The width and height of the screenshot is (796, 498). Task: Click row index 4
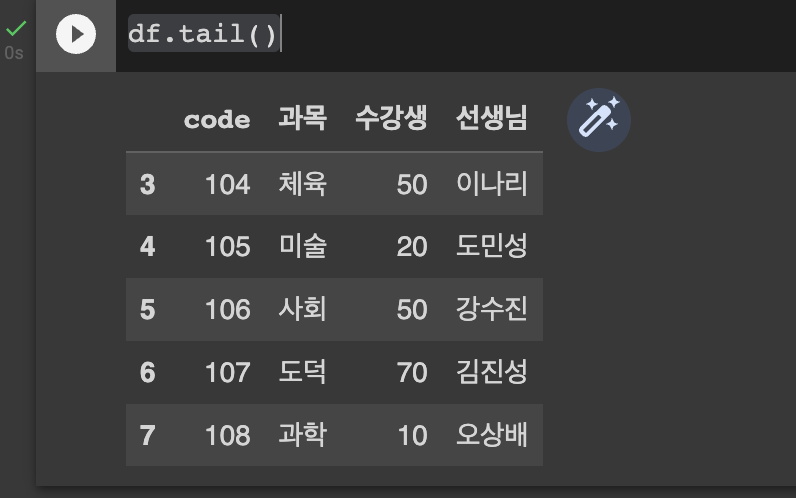pos(147,247)
